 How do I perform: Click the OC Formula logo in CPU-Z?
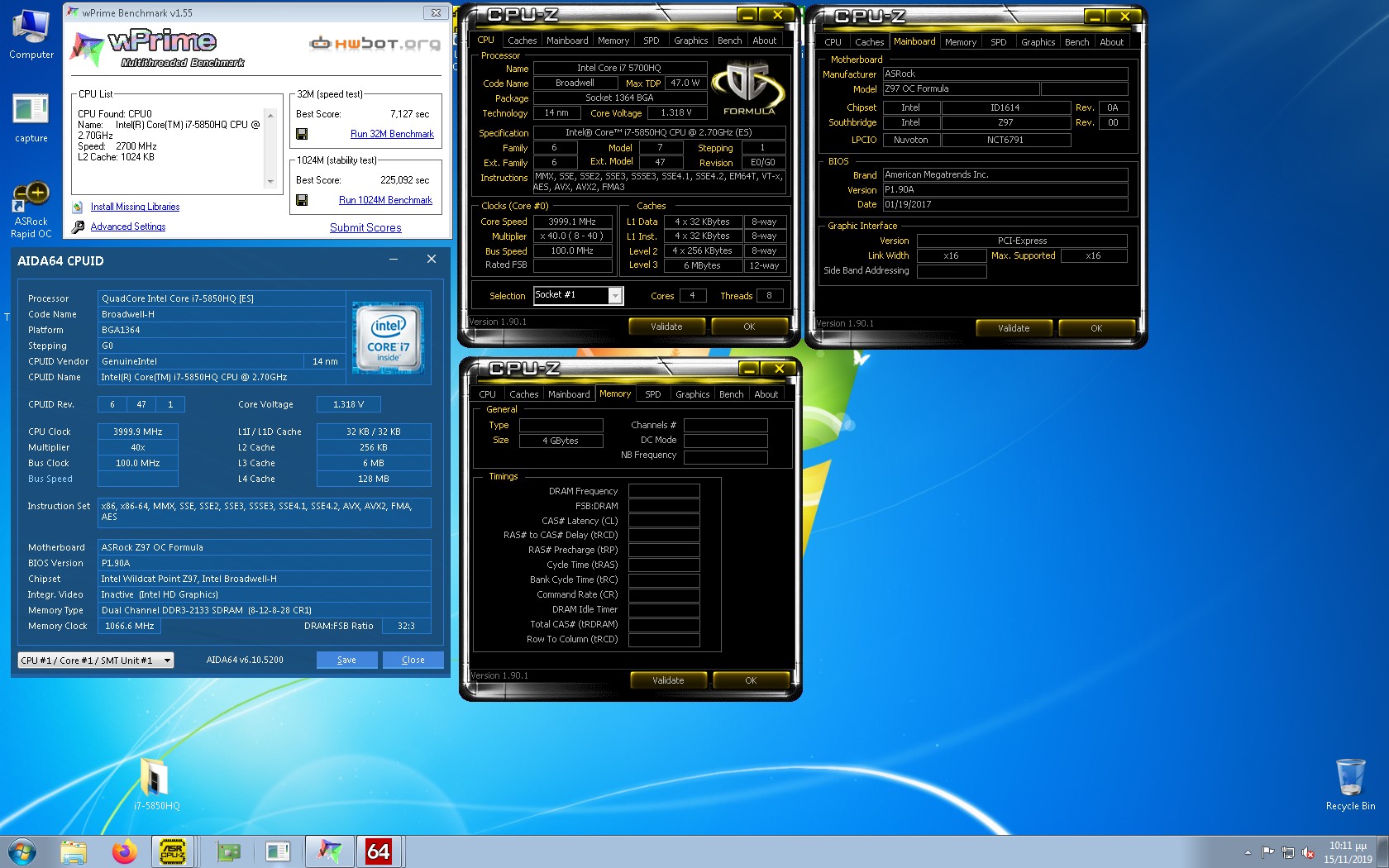tap(749, 89)
